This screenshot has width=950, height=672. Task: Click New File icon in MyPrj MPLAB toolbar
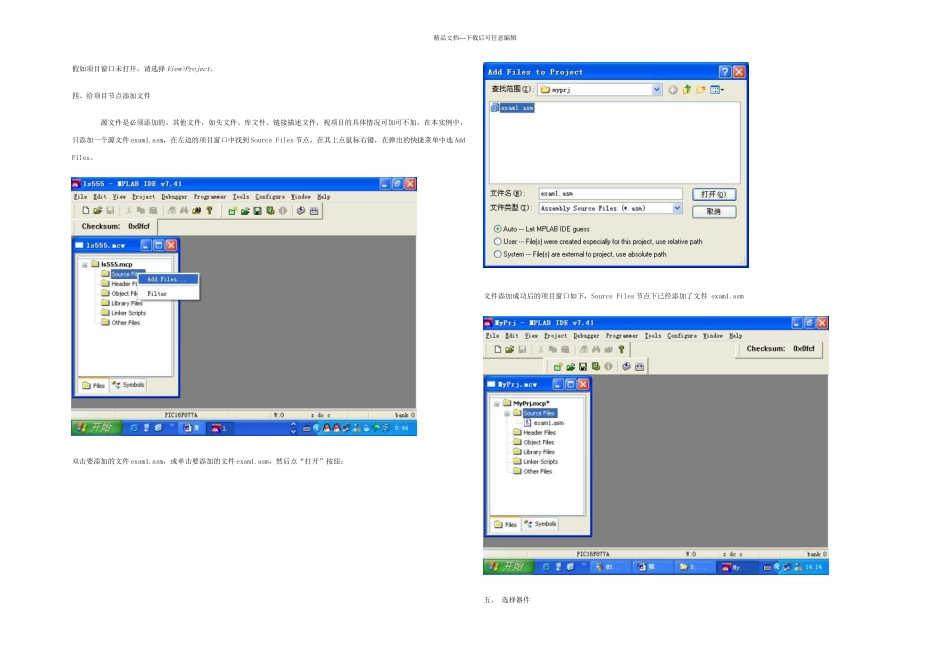pyautogui.click(x=497, y=350)
